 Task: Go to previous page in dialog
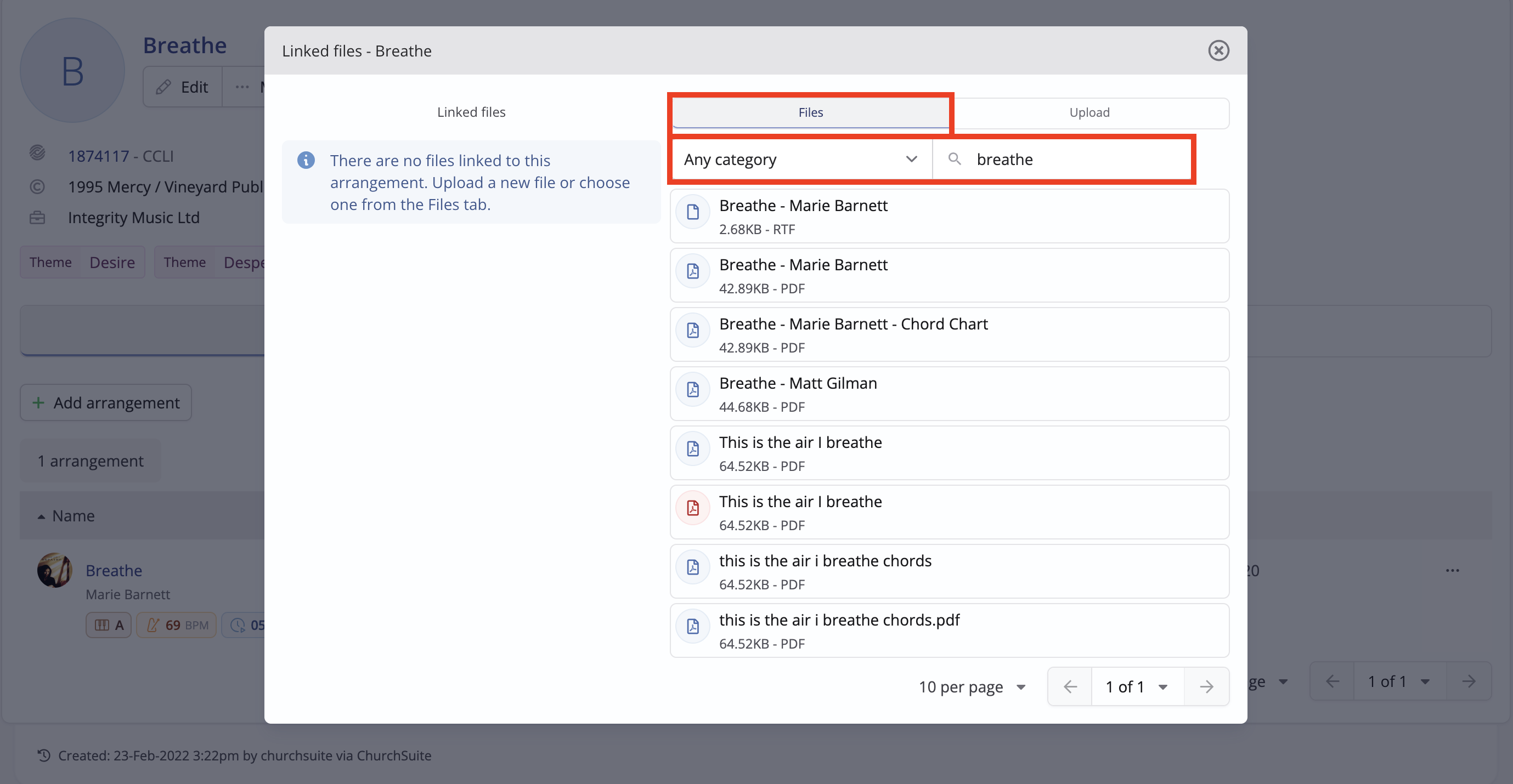(1070, 686)
